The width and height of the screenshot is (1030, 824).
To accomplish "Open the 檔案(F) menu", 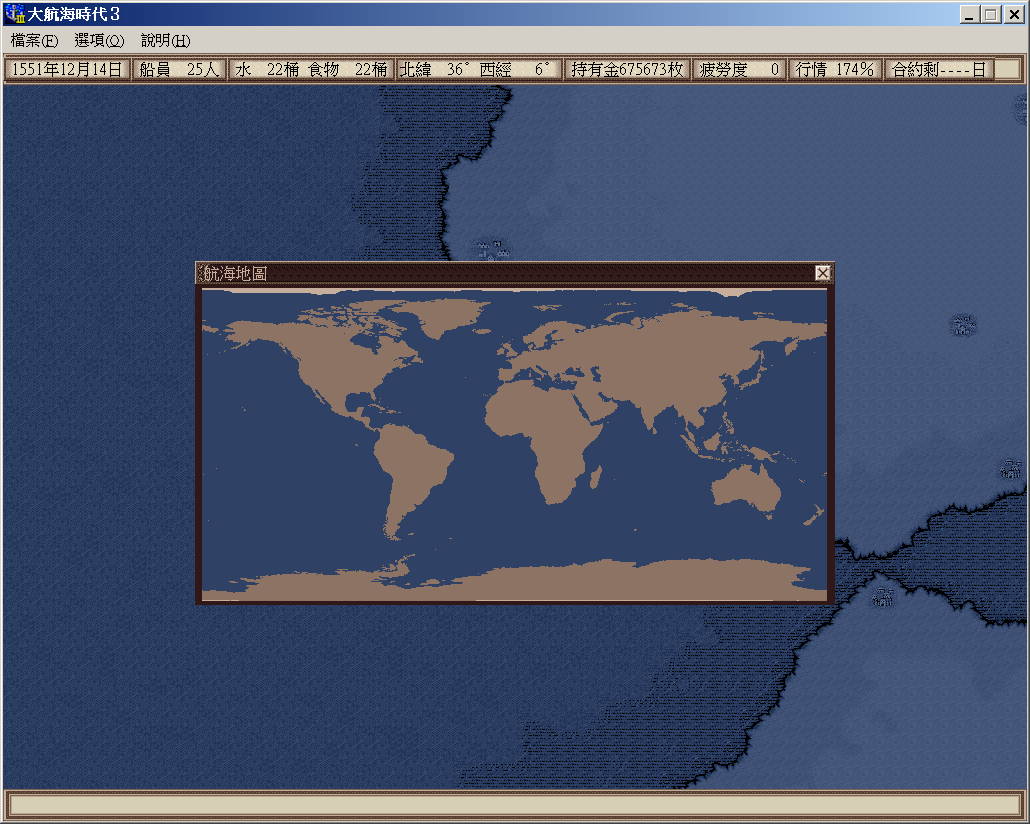I will pos(35,41).
